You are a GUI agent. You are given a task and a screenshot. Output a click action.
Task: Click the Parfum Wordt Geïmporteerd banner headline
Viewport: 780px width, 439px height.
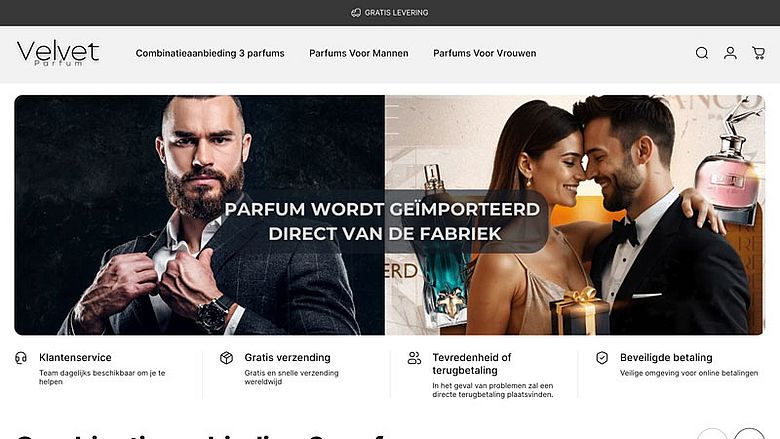click(x=382, y=221)
